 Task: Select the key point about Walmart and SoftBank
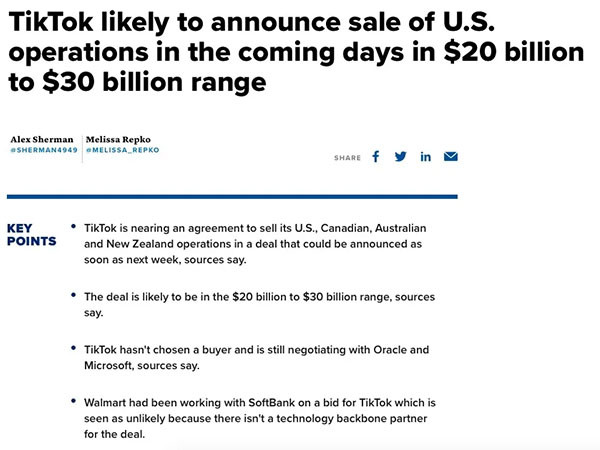(x=258, y=418)
